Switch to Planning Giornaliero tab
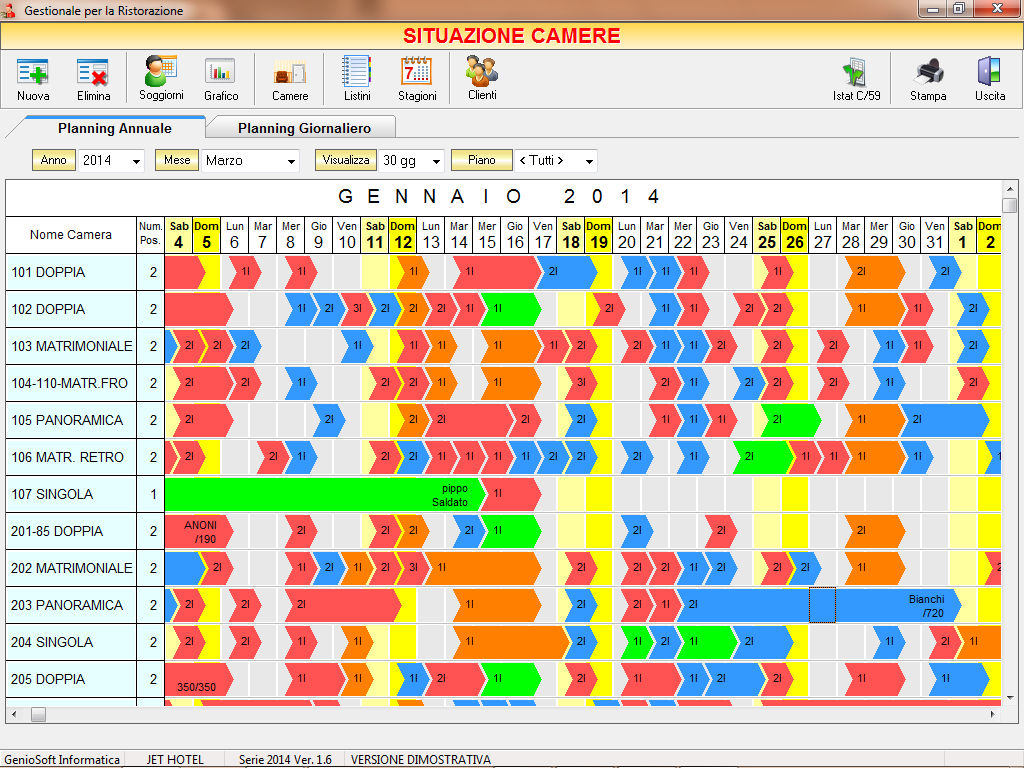The width and height of the screenshot is (1024, 768). click(304, 128)
